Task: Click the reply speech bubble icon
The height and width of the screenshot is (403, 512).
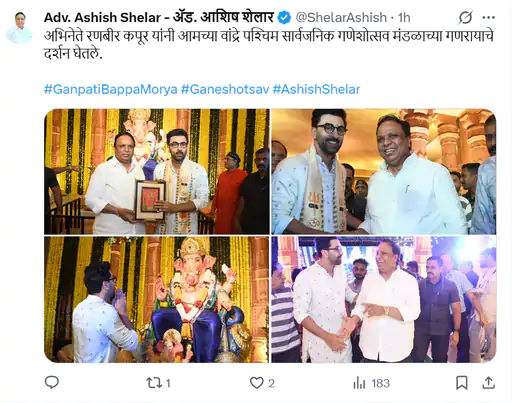Action: coord(52,382)
